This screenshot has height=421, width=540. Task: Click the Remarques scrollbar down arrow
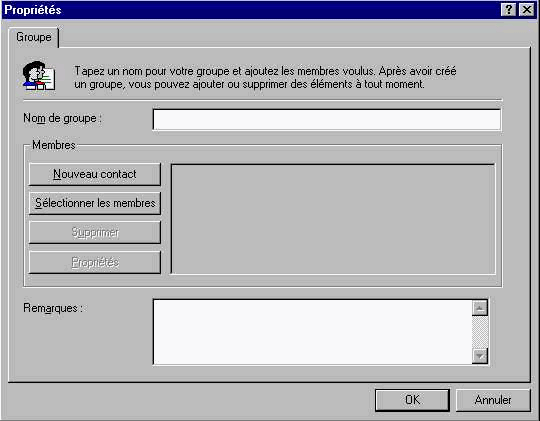pos(480,356)
